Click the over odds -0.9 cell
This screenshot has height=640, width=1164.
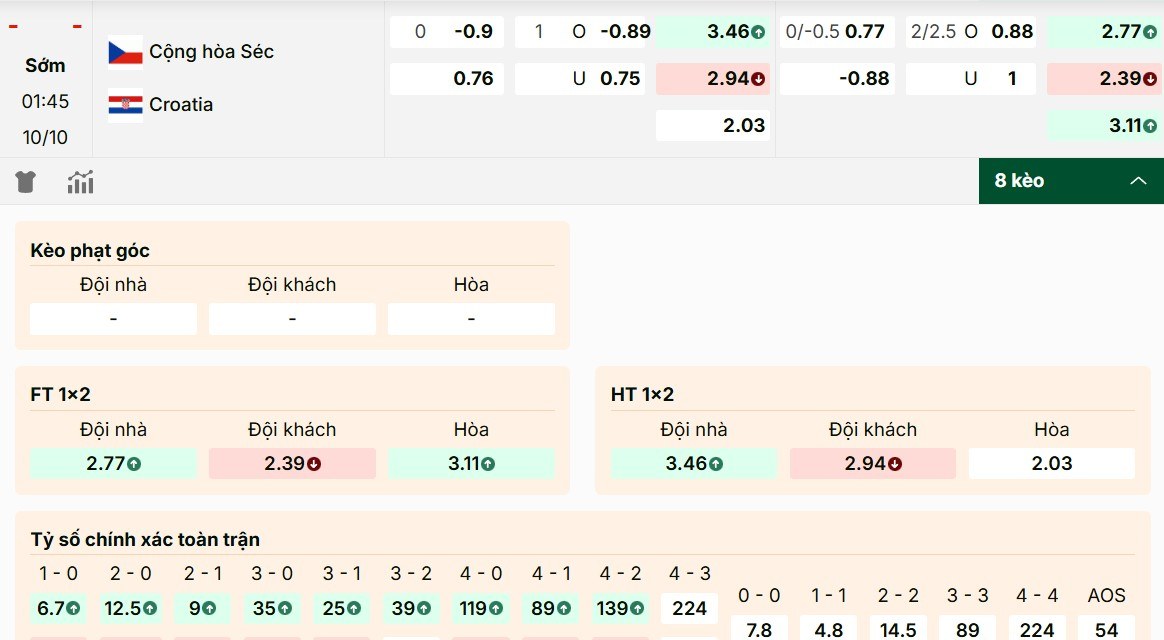[447, 32]
